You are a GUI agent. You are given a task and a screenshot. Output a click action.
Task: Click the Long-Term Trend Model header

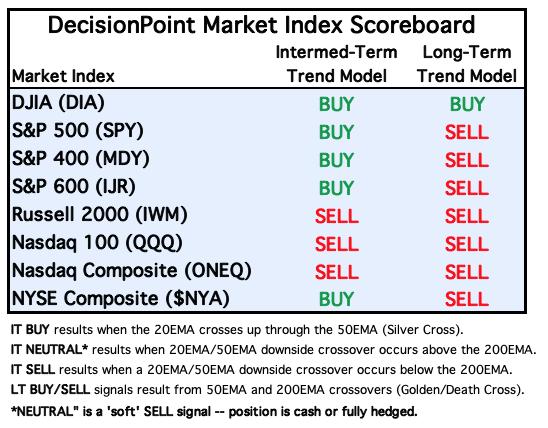(x=467, y=64)
